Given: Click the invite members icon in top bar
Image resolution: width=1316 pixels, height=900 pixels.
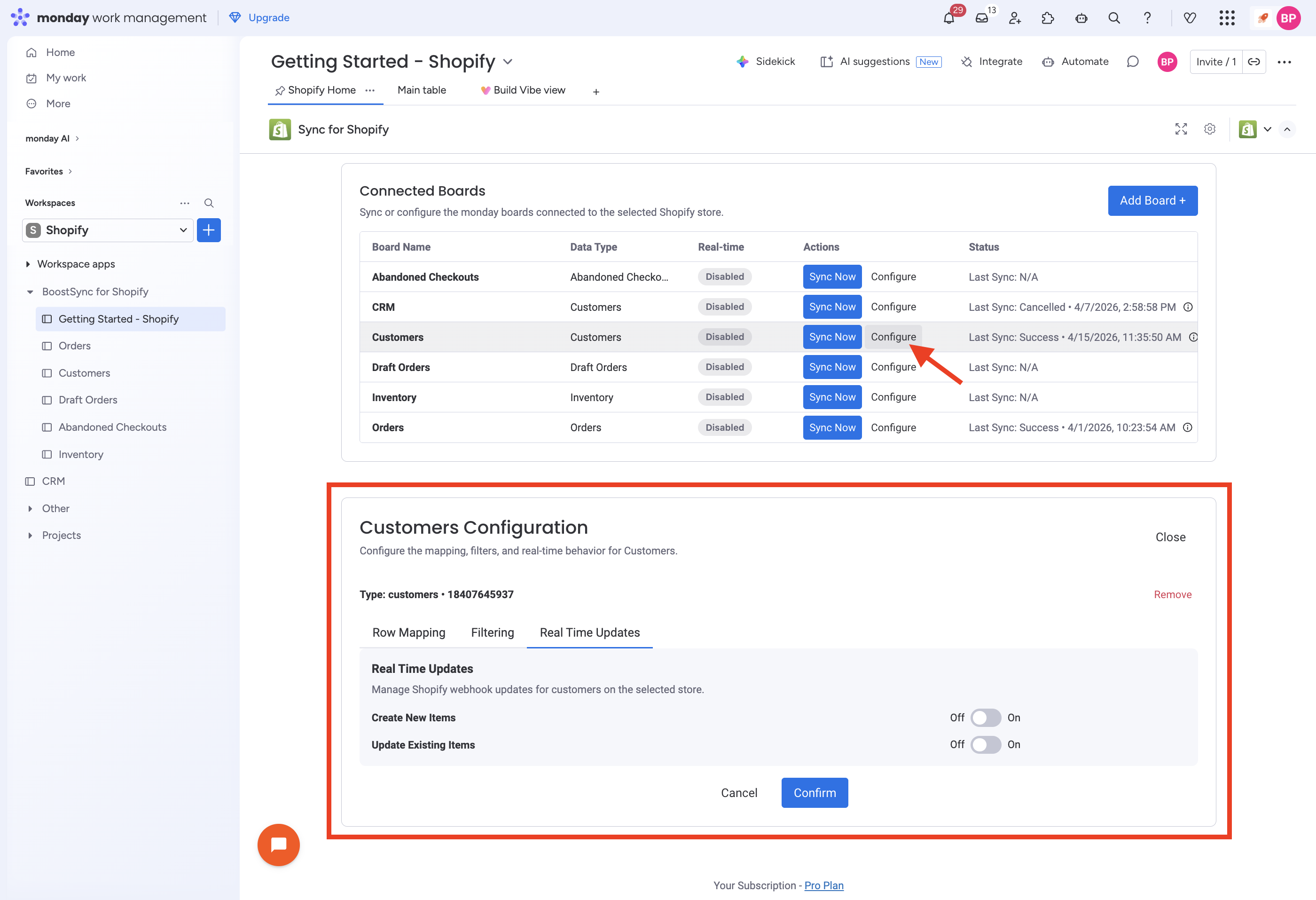Looking at the screenshot, I should pos(1015,18).
